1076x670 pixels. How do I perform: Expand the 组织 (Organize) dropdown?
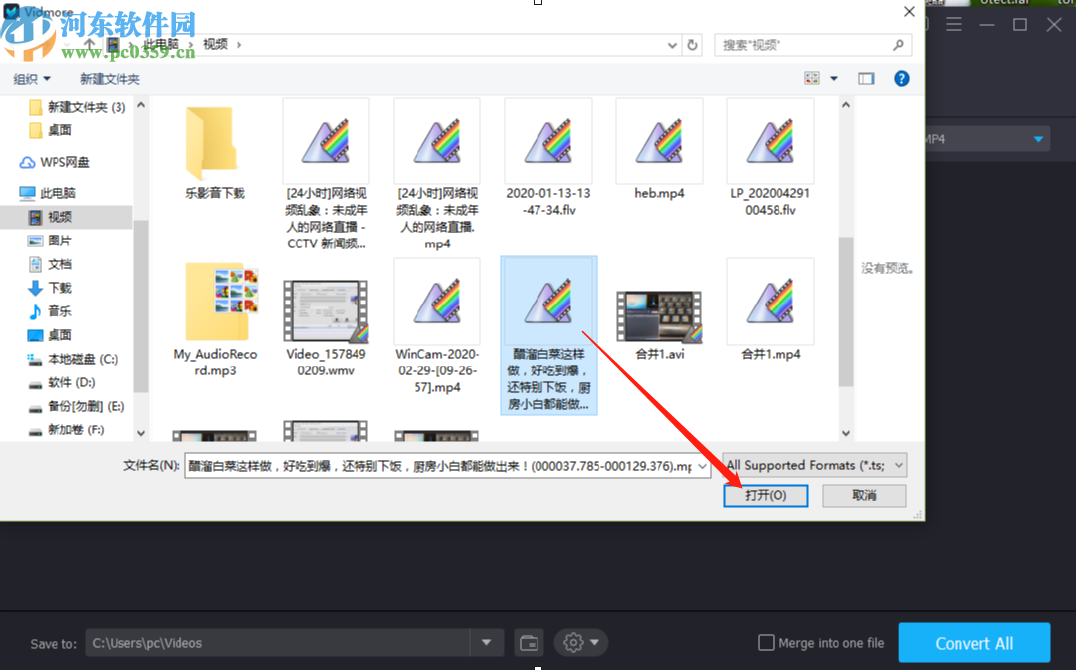[30, 78]
